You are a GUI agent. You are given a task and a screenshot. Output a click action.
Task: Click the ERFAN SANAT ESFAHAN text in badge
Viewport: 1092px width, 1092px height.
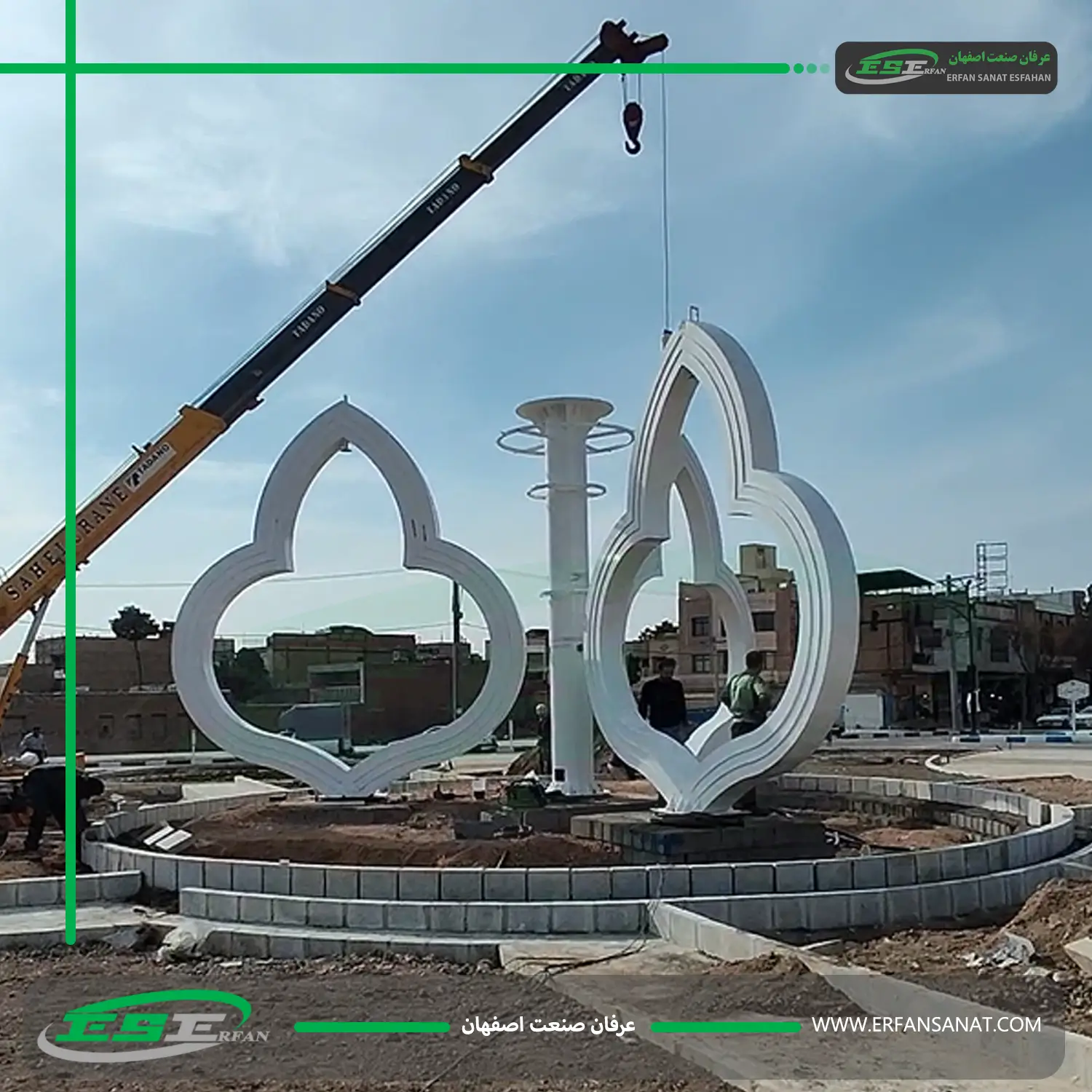pyautogui.click(x=998, y=78)
